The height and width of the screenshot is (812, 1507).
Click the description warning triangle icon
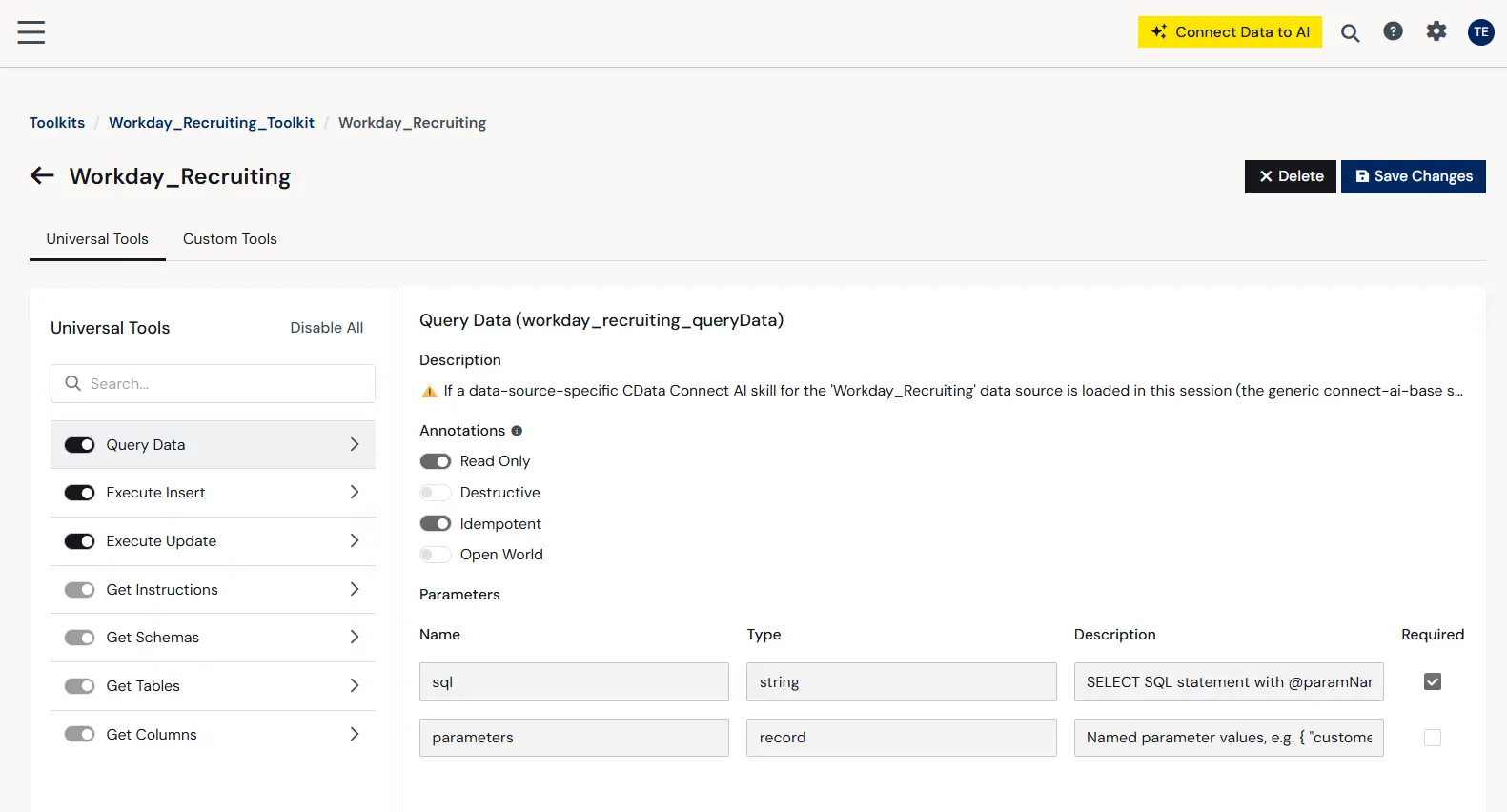tap(429, 391)
